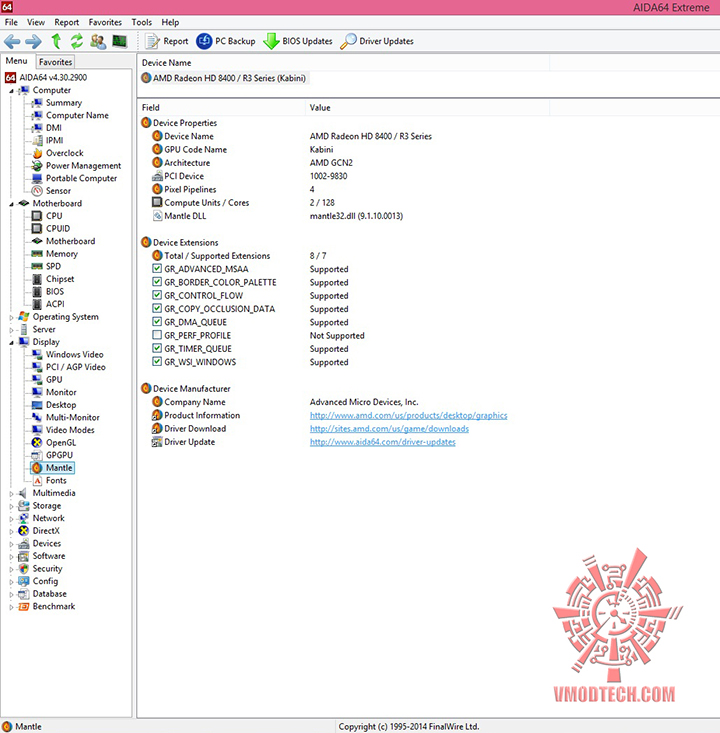
Task: Open the File menu
Action: 11,22
